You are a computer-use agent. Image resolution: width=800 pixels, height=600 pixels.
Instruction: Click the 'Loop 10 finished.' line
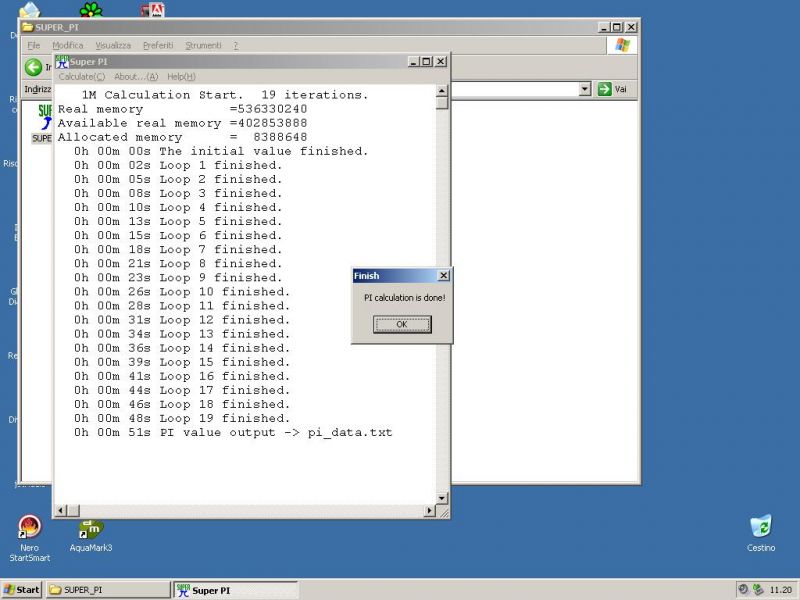[182, 292]
